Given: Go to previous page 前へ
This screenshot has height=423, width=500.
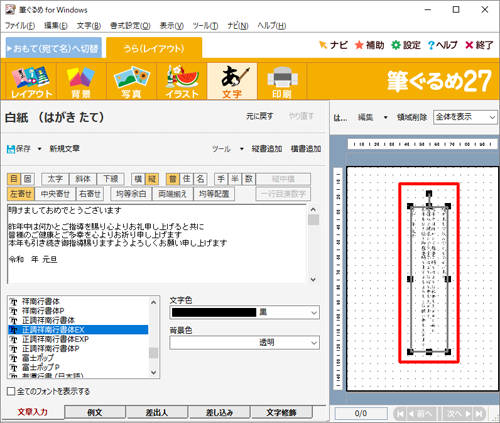Looking at the screenshot, I should (x=420, y=414).
